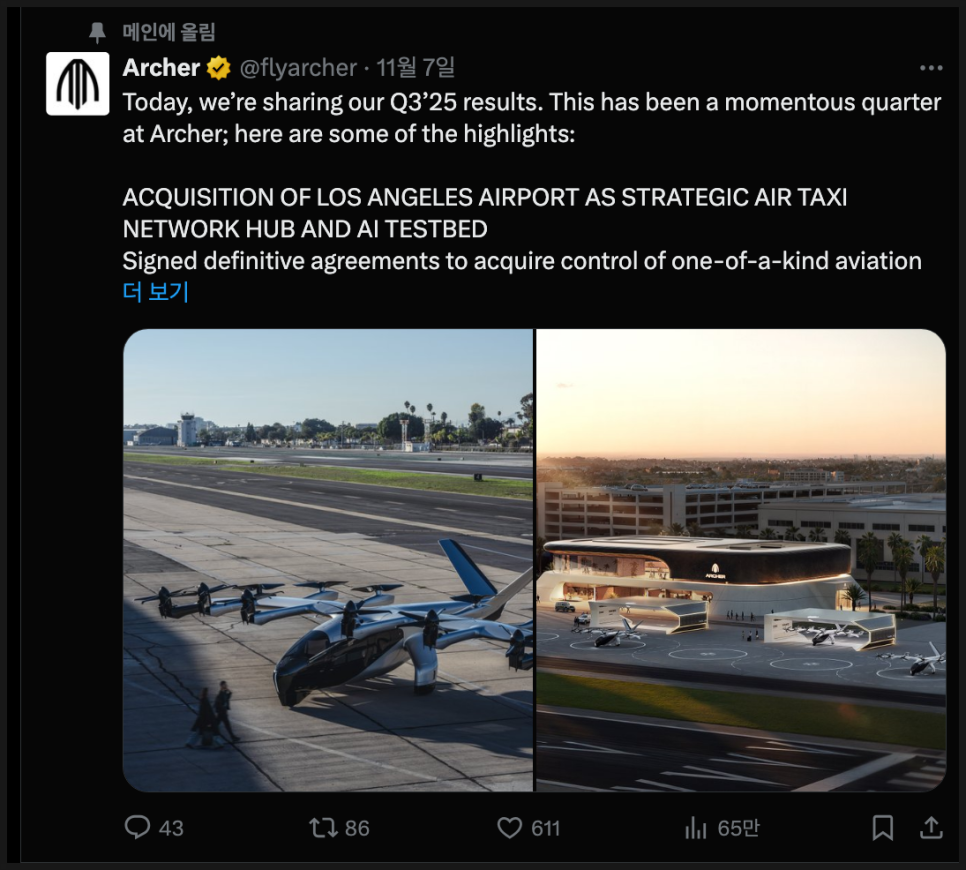Viewport: 966px width, 870px height.
Task: Click the 86 repost count
Action: click(357, 828)
